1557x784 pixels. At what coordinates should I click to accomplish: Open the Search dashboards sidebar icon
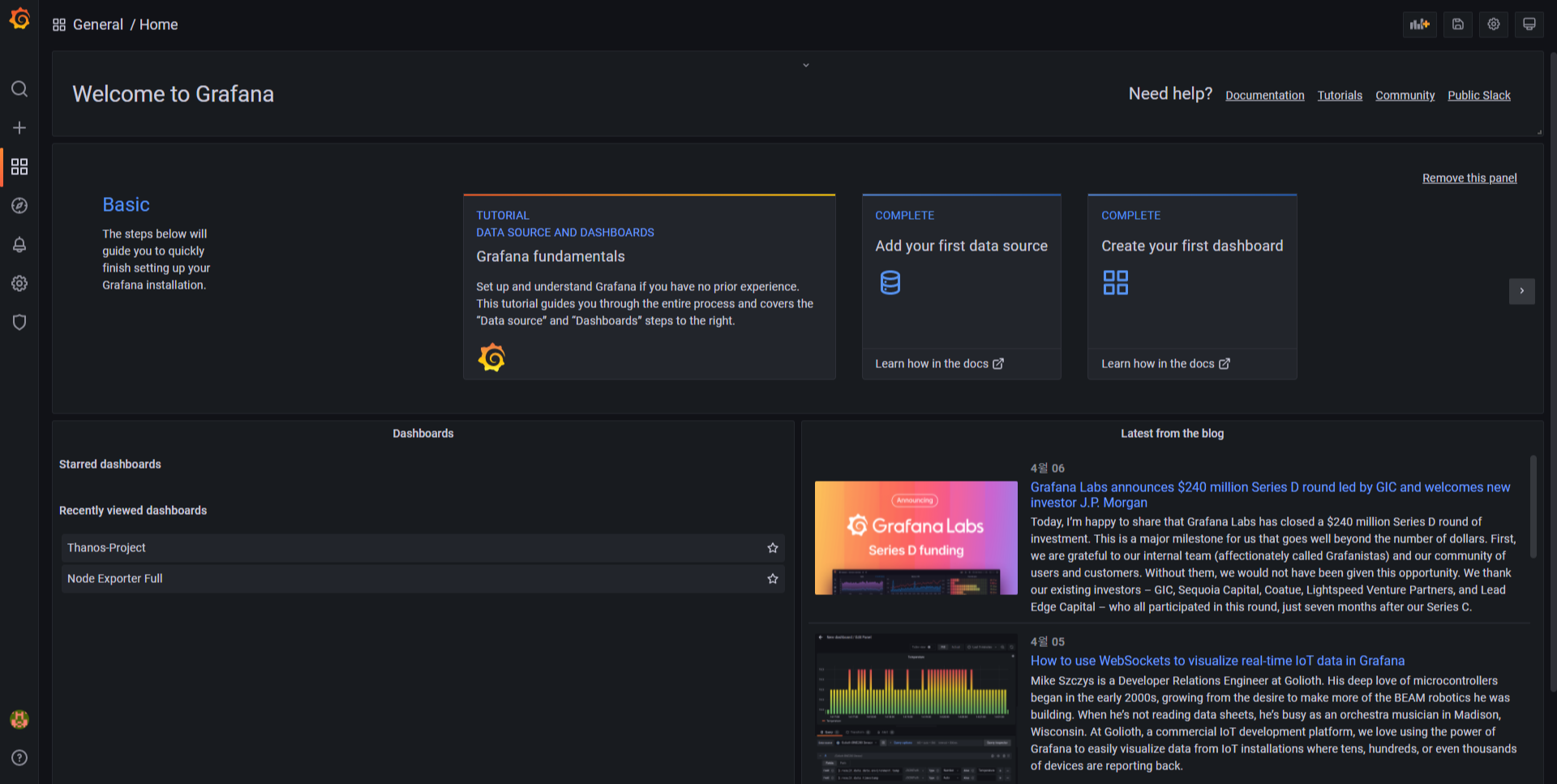[x=19, y=89]
